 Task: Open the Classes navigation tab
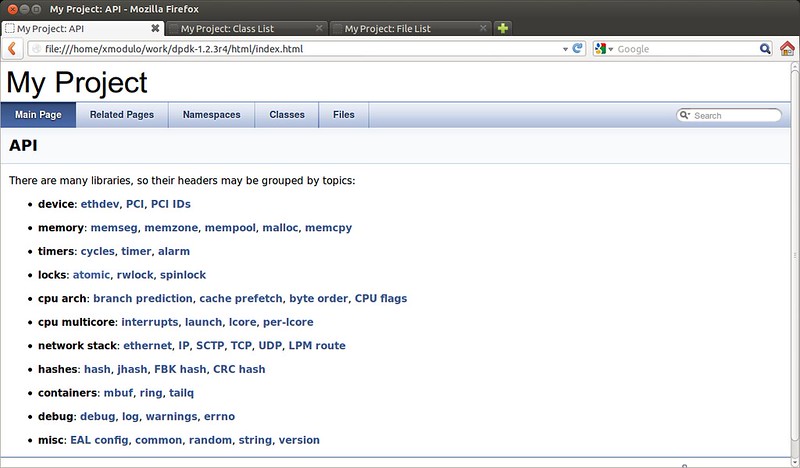click(x=287, y=115)
